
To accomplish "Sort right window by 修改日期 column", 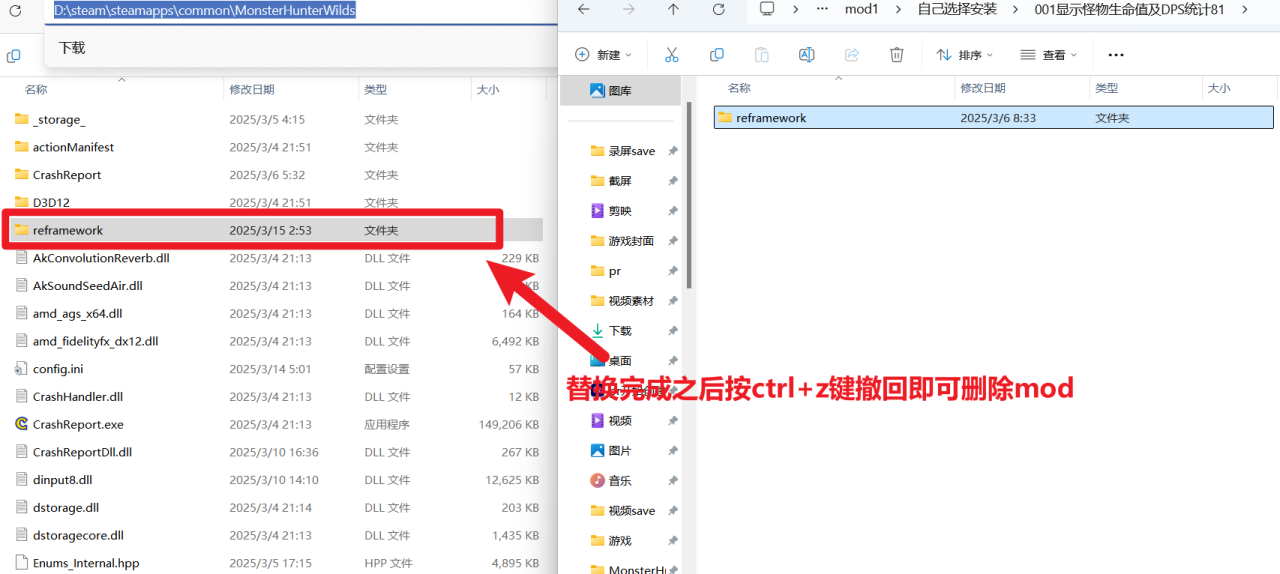I will (x=984, y=88).
